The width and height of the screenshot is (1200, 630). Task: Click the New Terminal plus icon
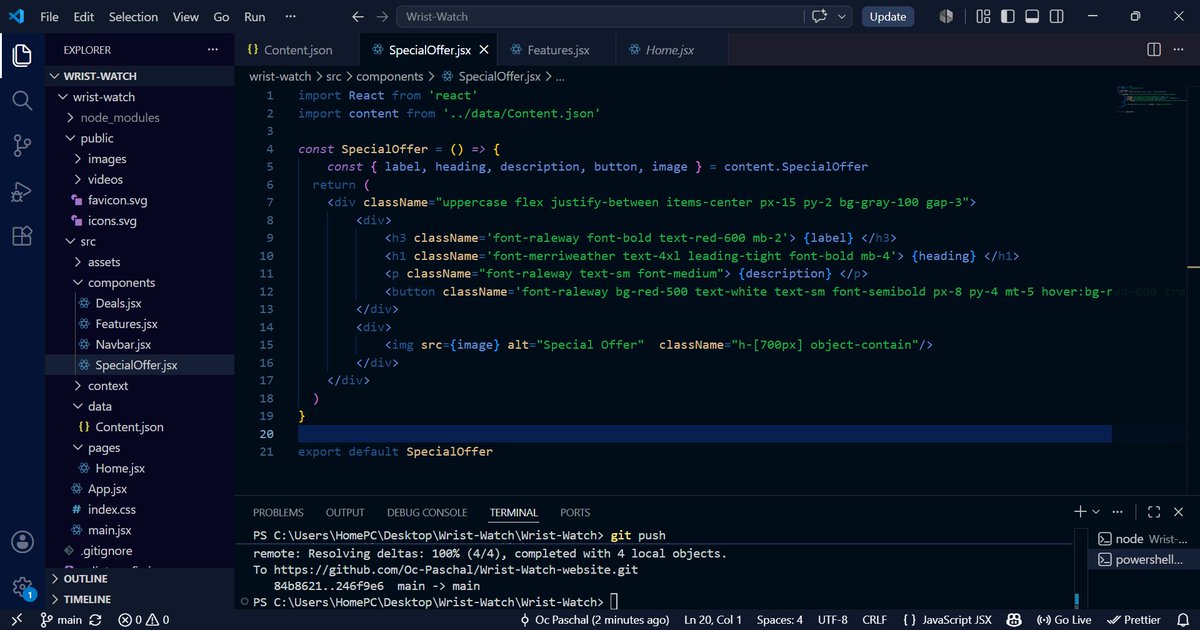point(1080,512)
